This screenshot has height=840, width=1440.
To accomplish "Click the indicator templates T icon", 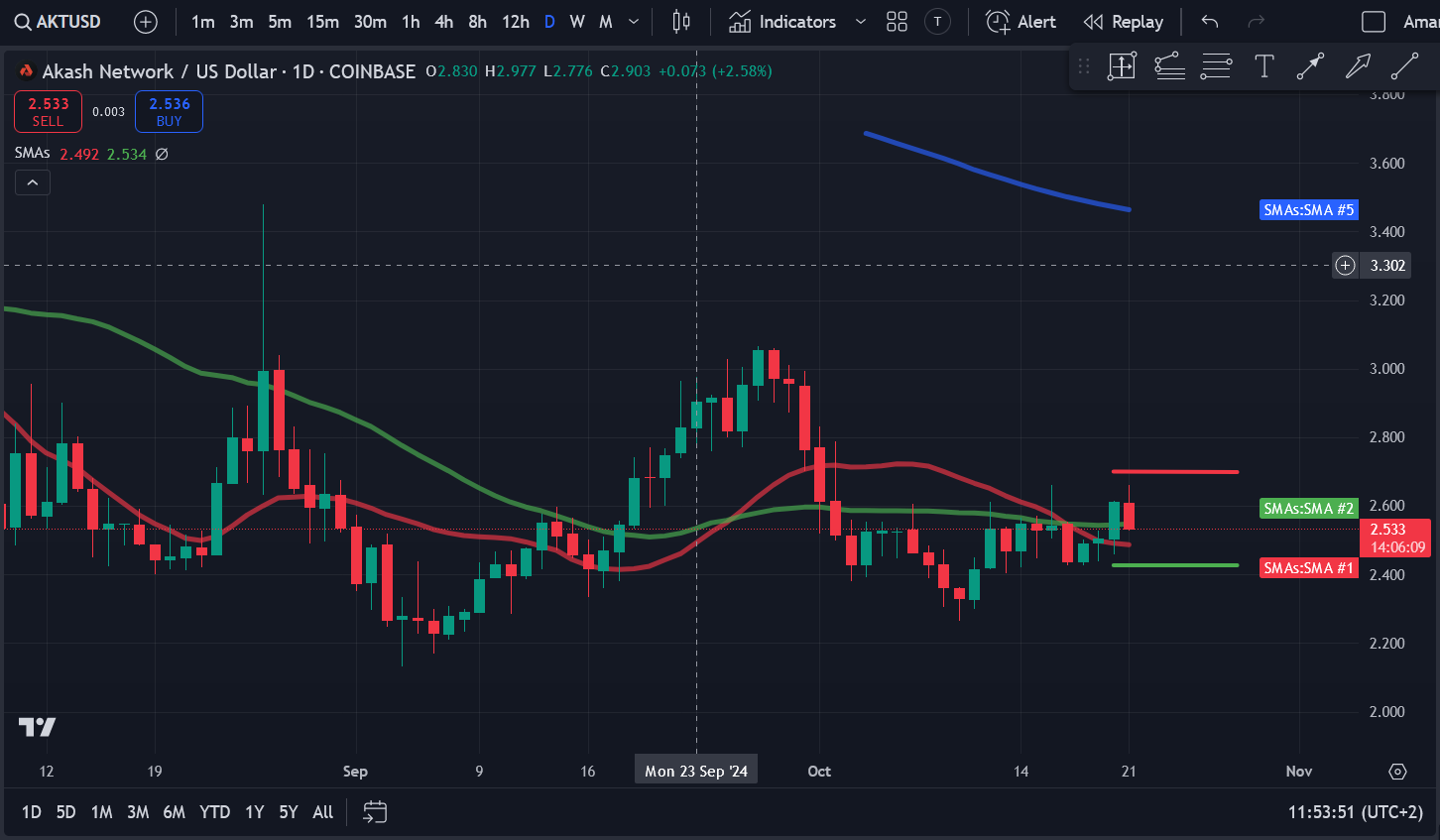I will (x=937, y=22).
